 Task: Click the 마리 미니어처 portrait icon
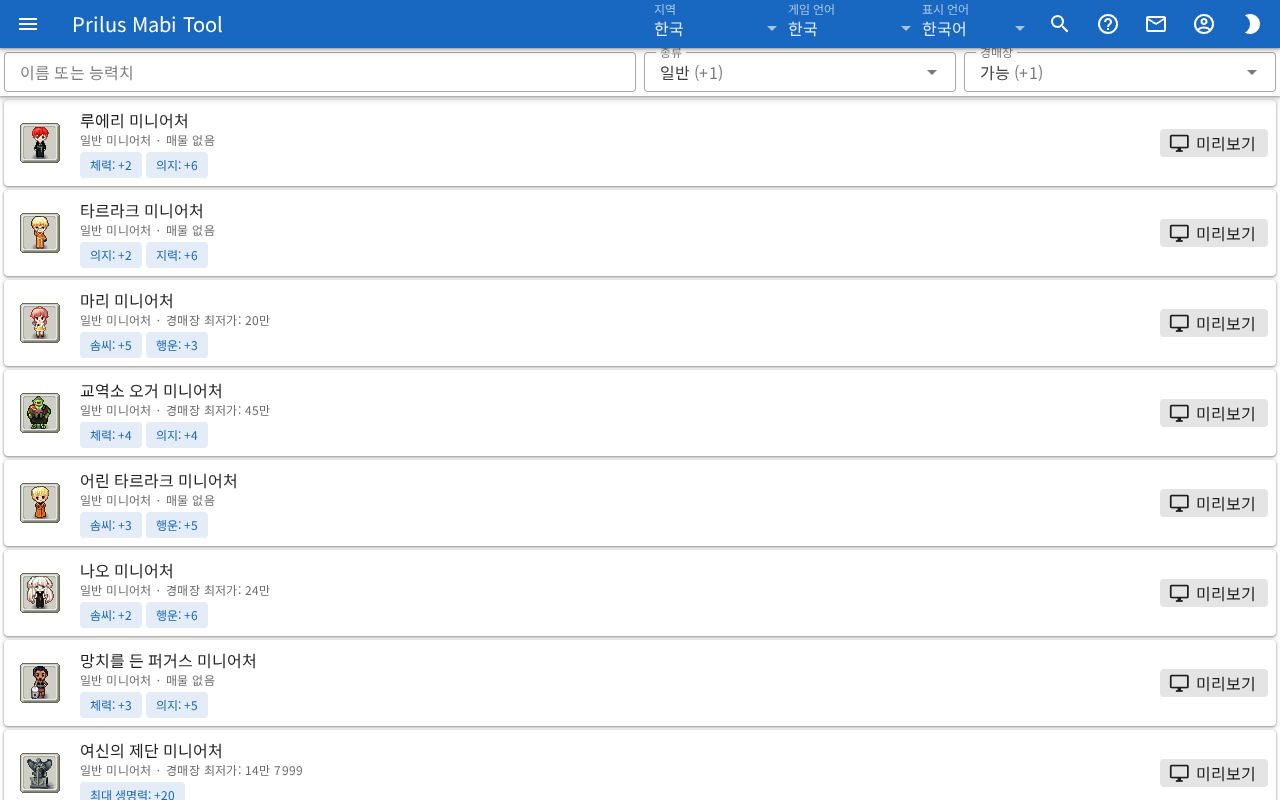[x=40, y=323]
